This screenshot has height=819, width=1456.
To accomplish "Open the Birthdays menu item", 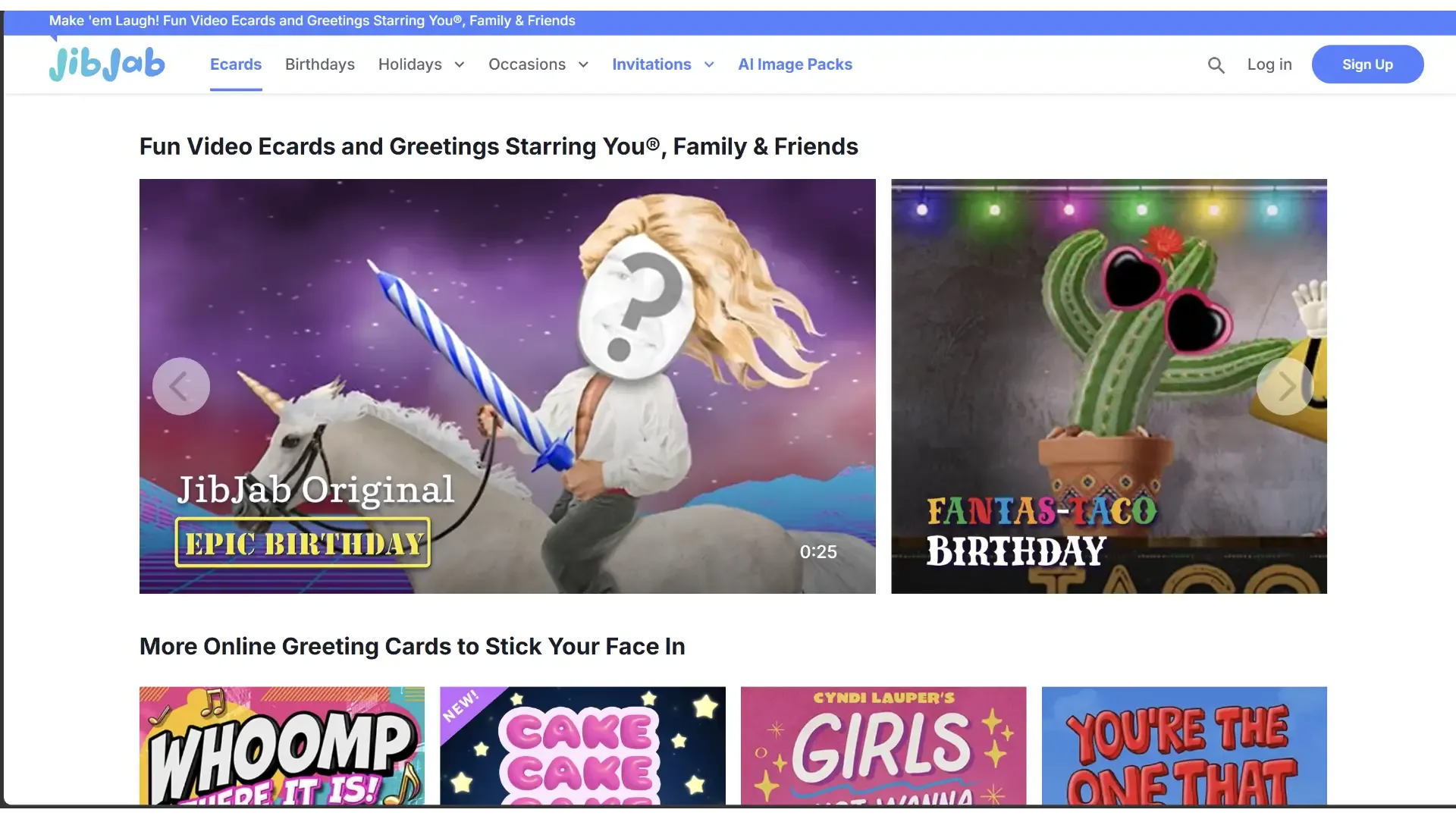I will tap(320, 64).
